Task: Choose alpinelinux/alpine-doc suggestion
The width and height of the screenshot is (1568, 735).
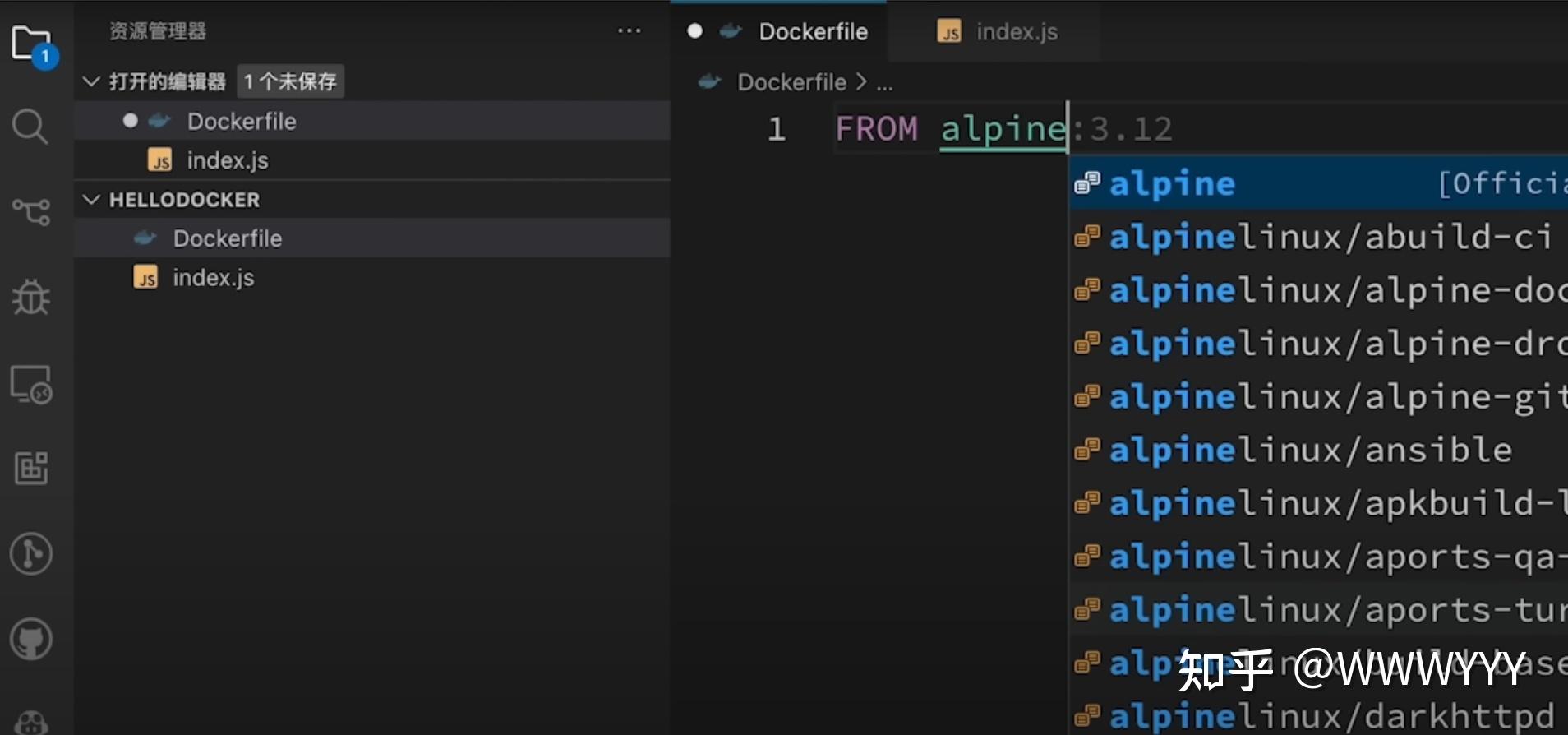Action: tap(1319, 289)
